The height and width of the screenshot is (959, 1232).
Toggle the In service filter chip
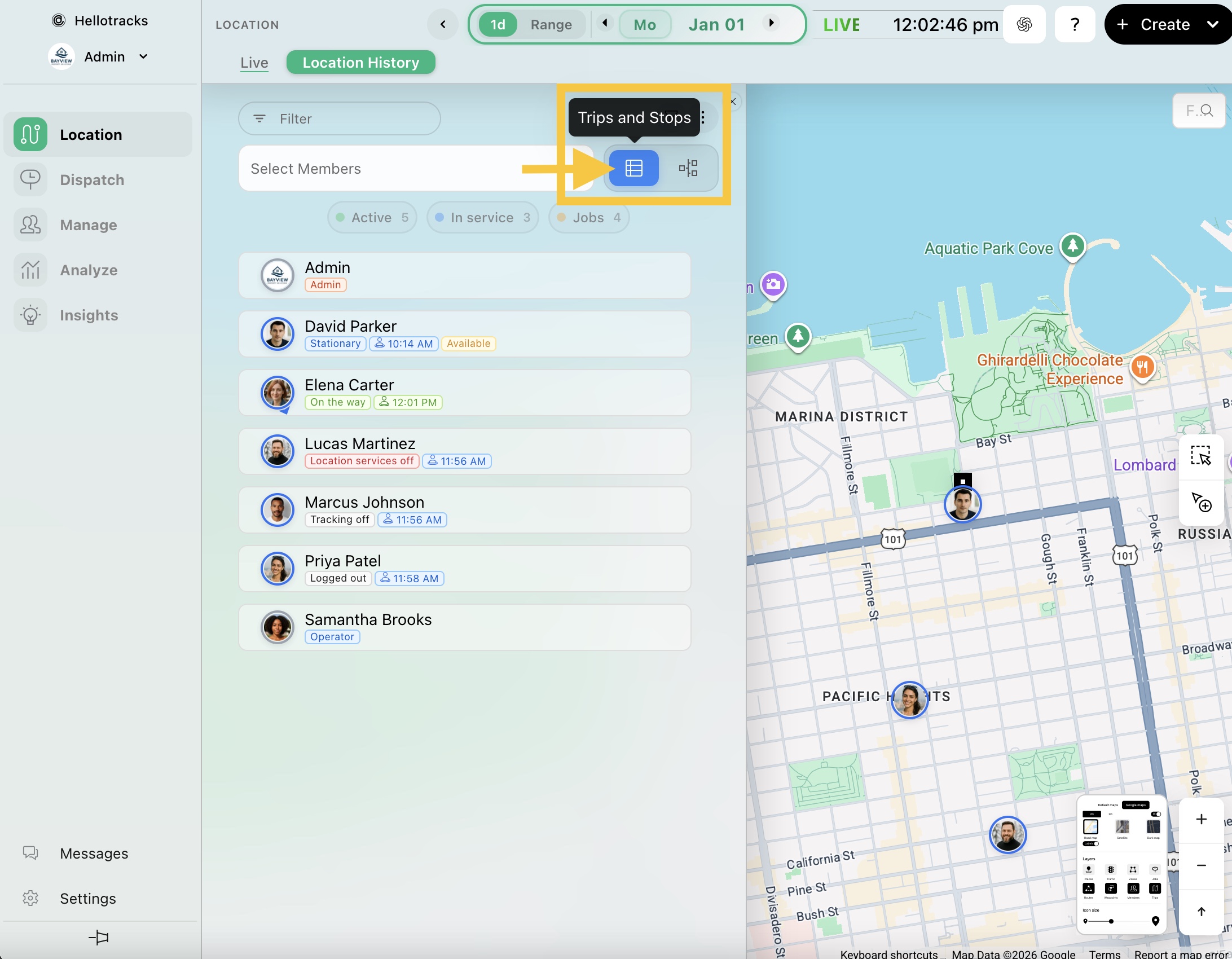482,218
